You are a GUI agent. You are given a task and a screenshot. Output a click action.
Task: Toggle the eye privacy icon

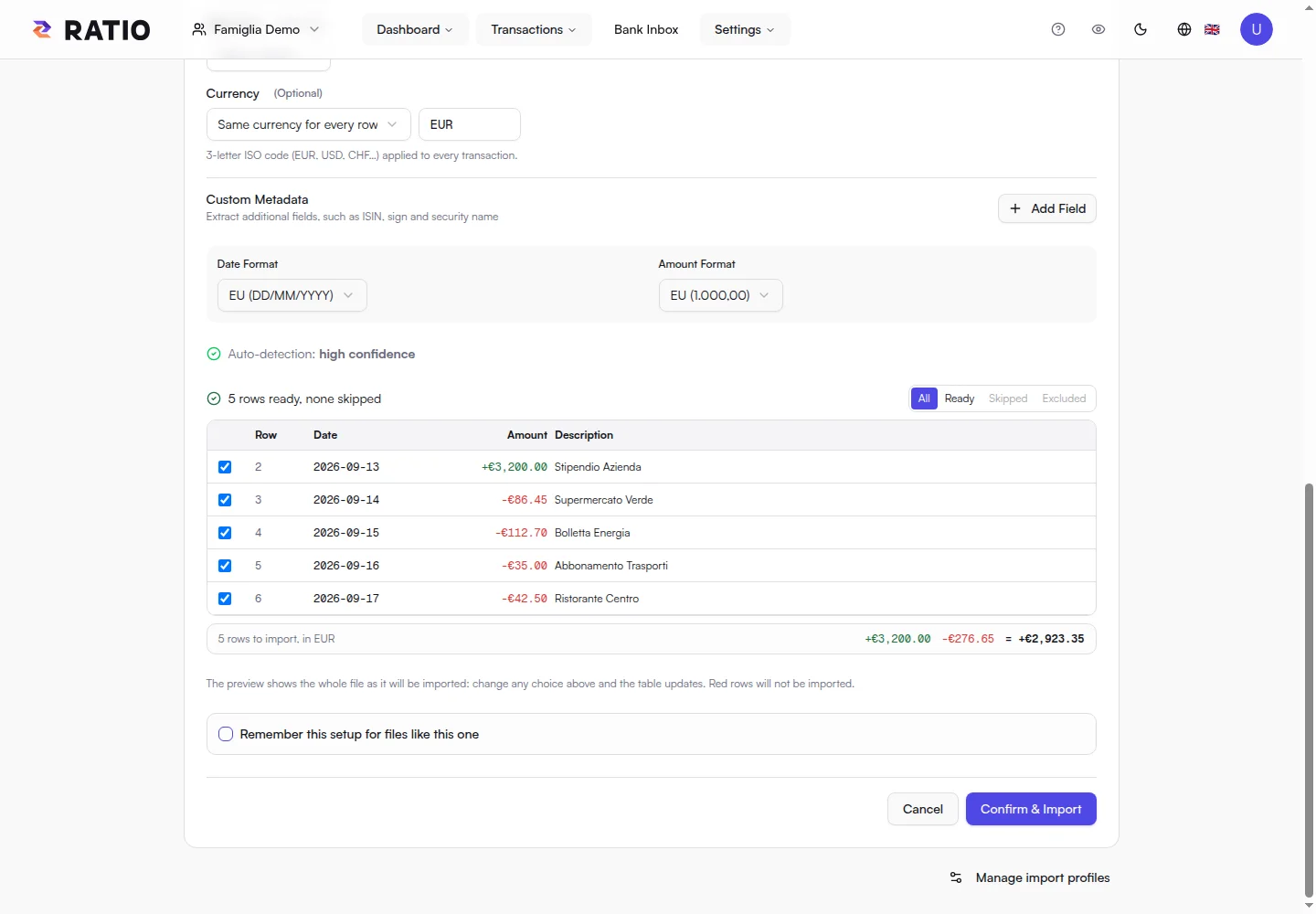point(1098,29)
